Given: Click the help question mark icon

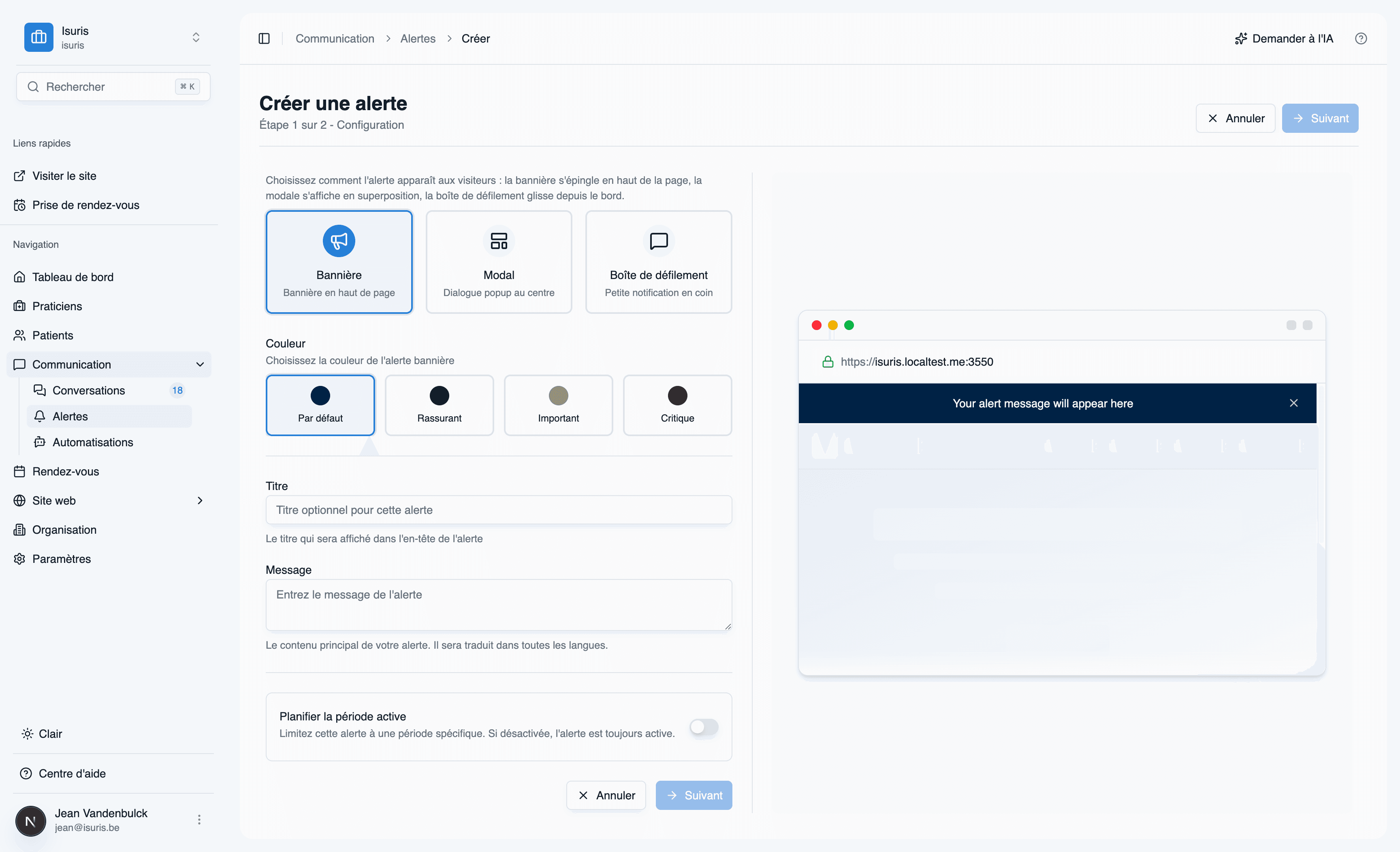Looking at the screenshot, I should point(1361,38).
